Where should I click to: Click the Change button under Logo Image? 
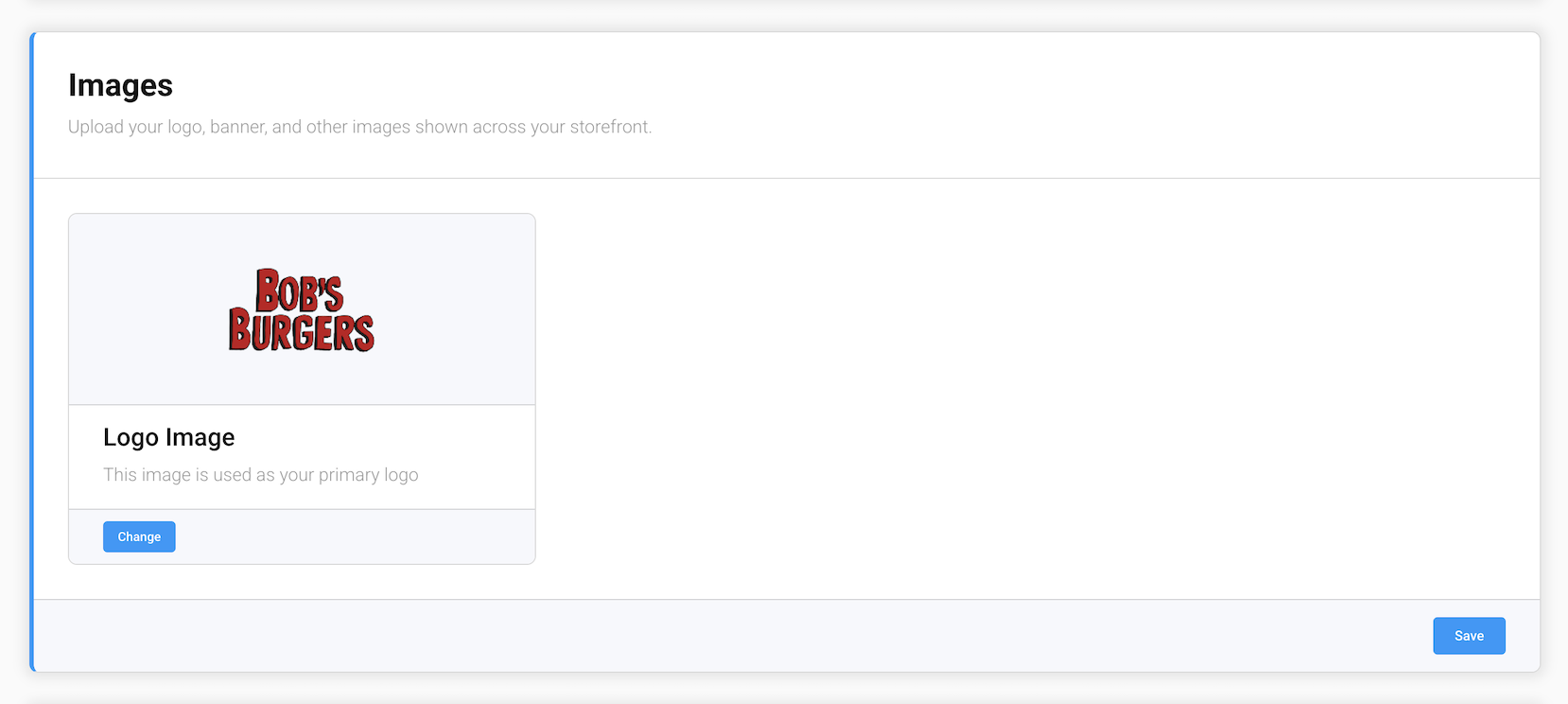pos(139,537)
